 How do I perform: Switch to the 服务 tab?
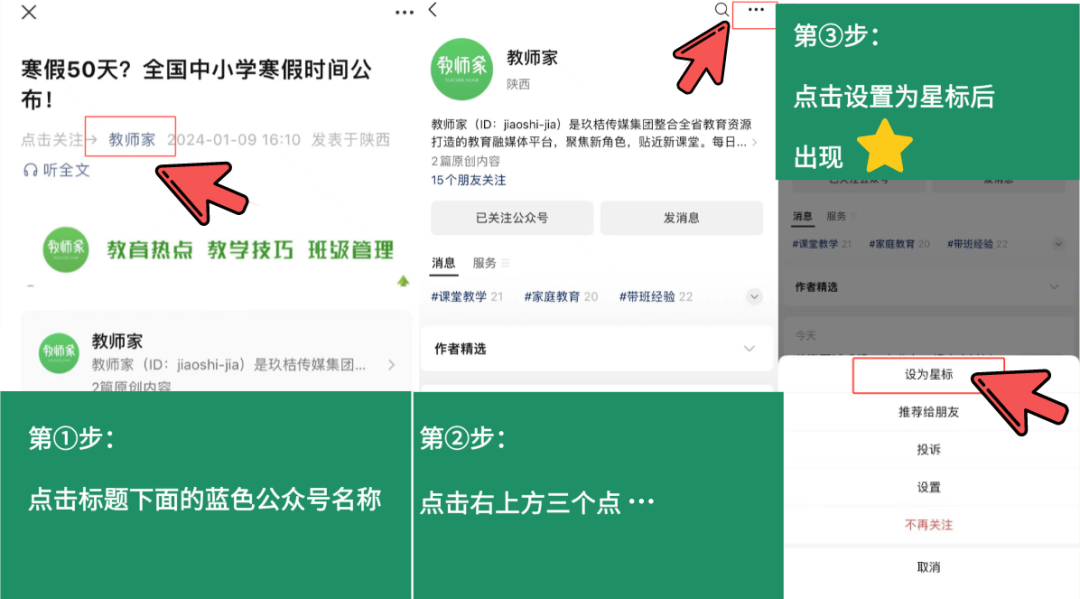click(488, 262)
